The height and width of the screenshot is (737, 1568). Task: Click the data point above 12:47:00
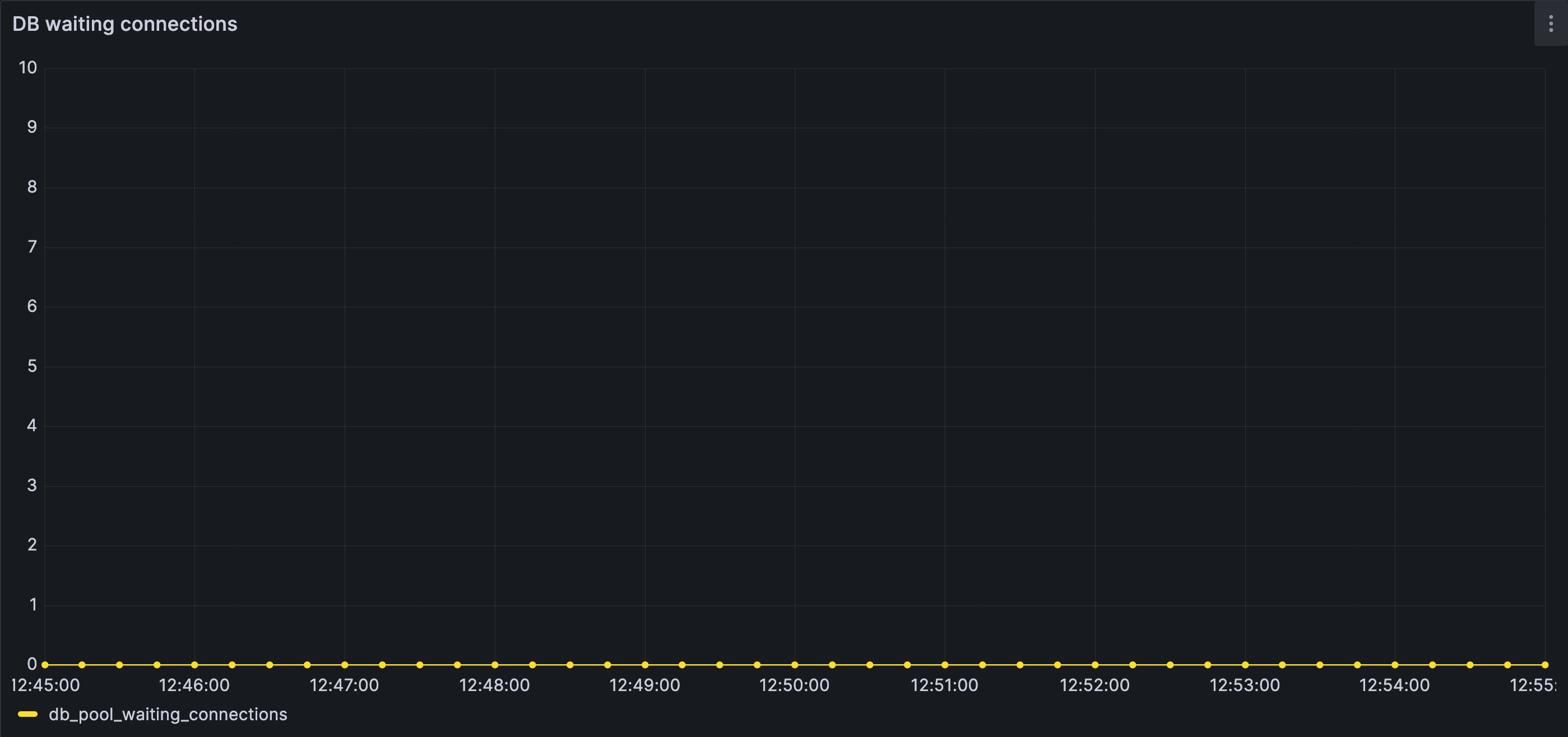pos(345,664)
